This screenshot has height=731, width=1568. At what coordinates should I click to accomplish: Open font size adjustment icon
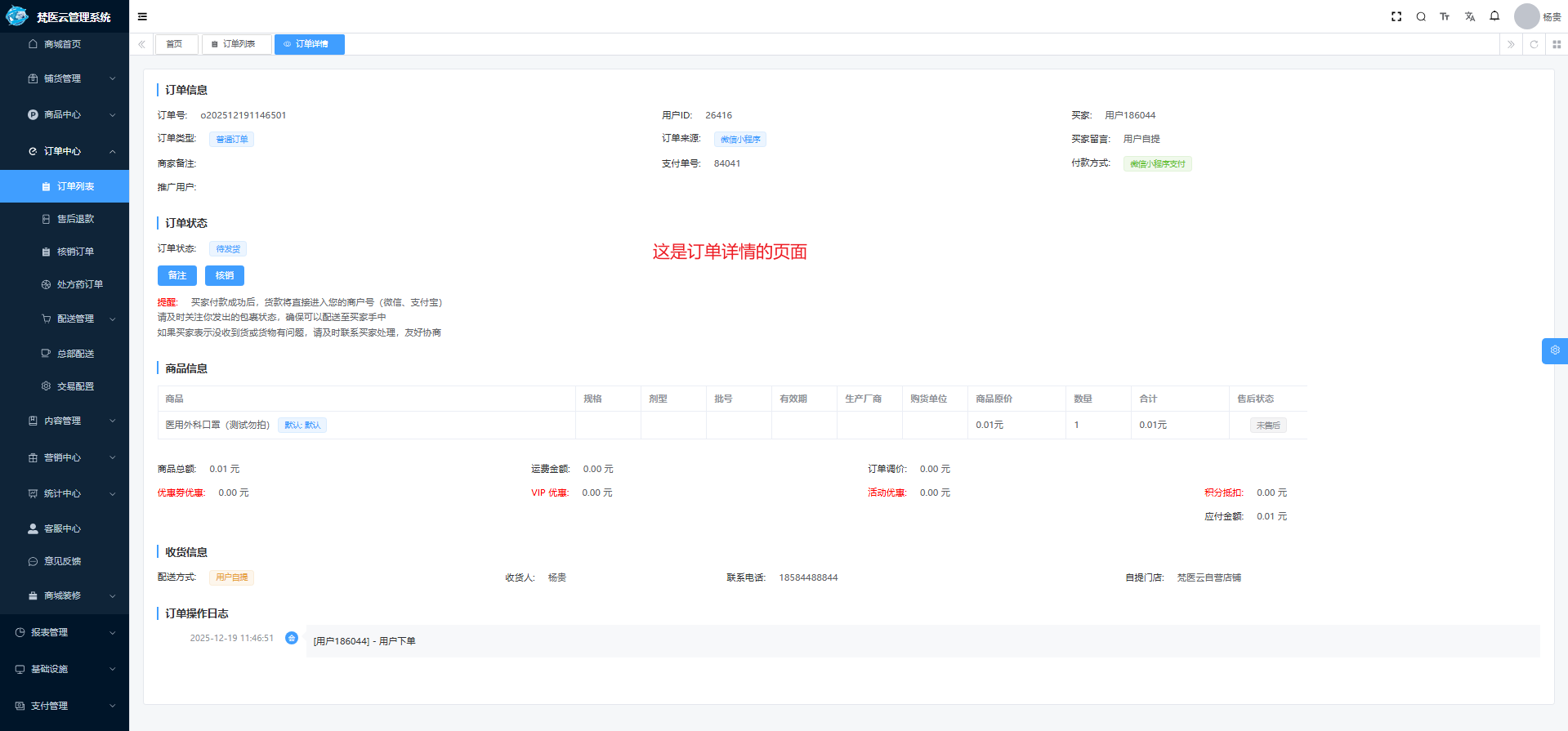coord(1445,16)
